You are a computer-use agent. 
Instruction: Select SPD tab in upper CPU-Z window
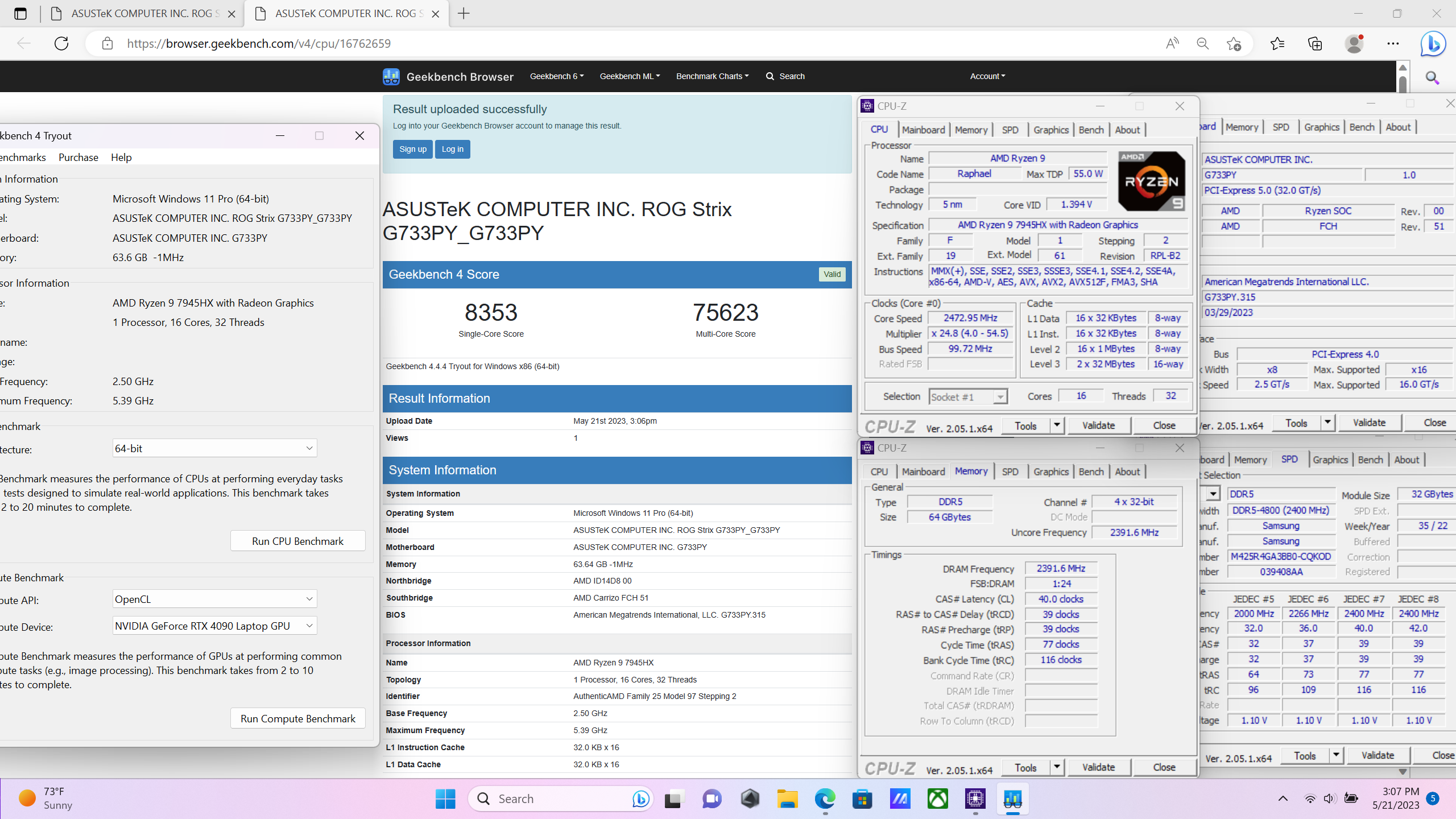(x=1010, y=130)
